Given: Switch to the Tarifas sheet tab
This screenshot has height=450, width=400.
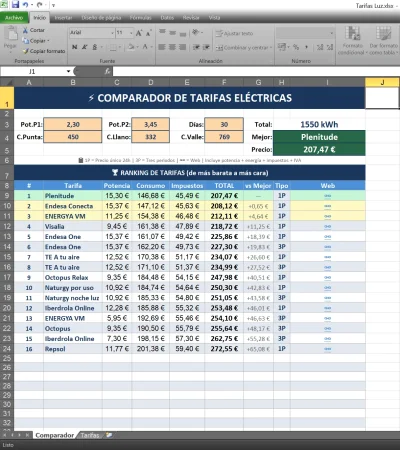Looking at the screenshot, I should coord(90,435).
